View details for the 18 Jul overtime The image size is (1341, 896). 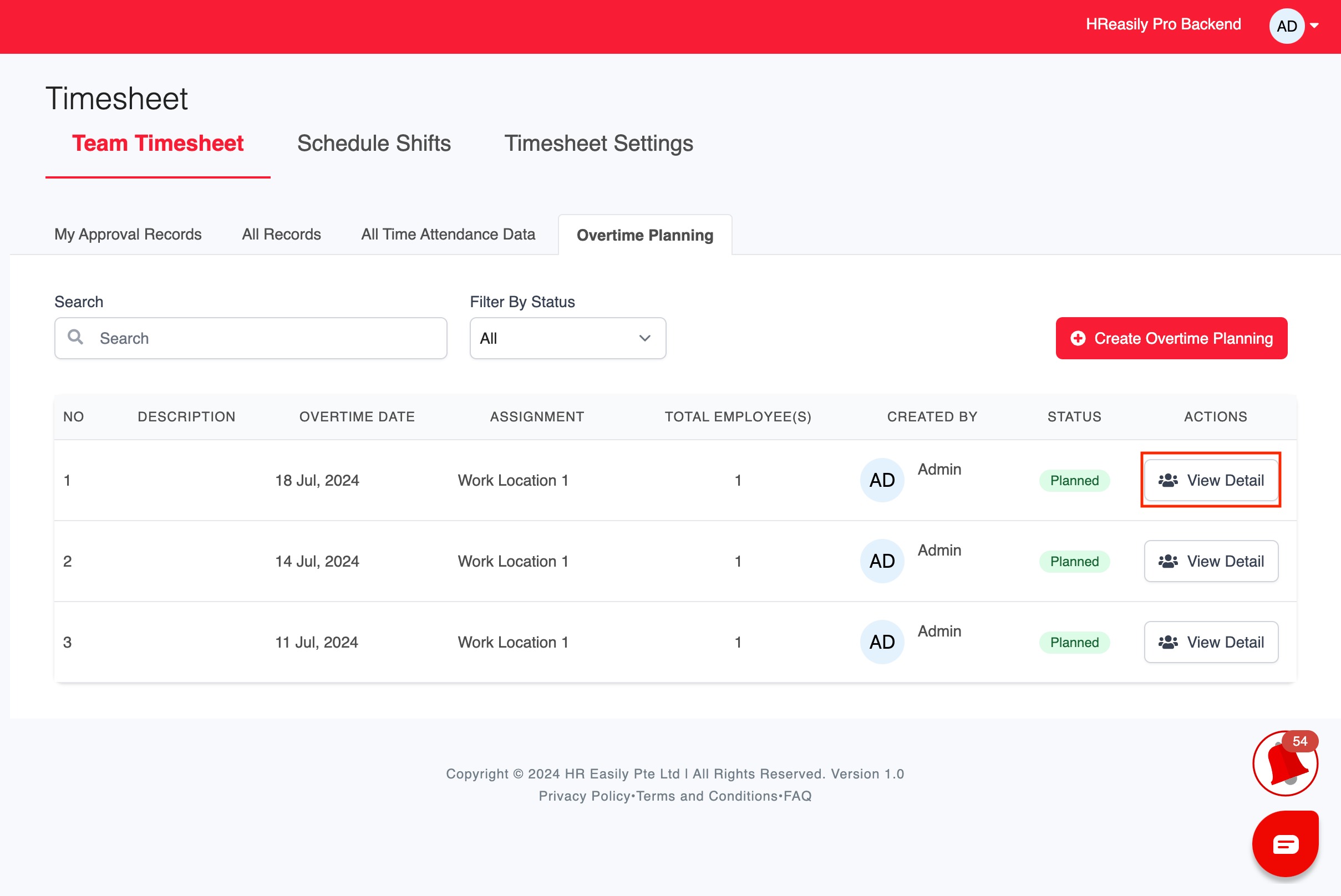[x=1210, y=480]
